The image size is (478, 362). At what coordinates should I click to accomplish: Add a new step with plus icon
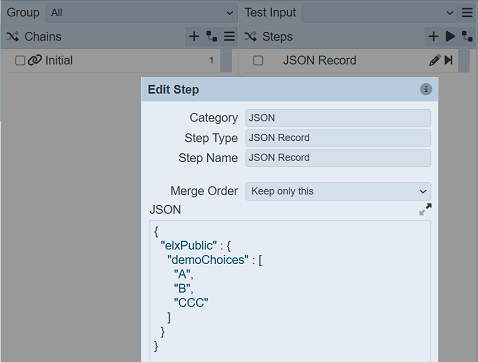[433, 36]
